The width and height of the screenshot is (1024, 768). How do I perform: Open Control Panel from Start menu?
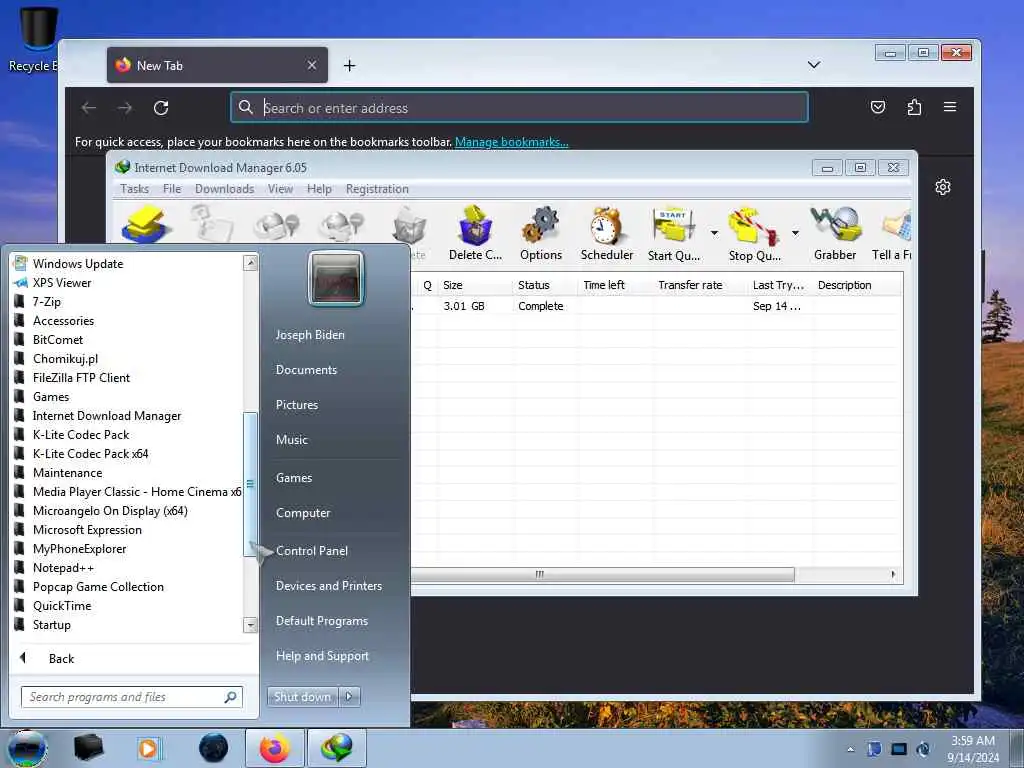point(312,551)
